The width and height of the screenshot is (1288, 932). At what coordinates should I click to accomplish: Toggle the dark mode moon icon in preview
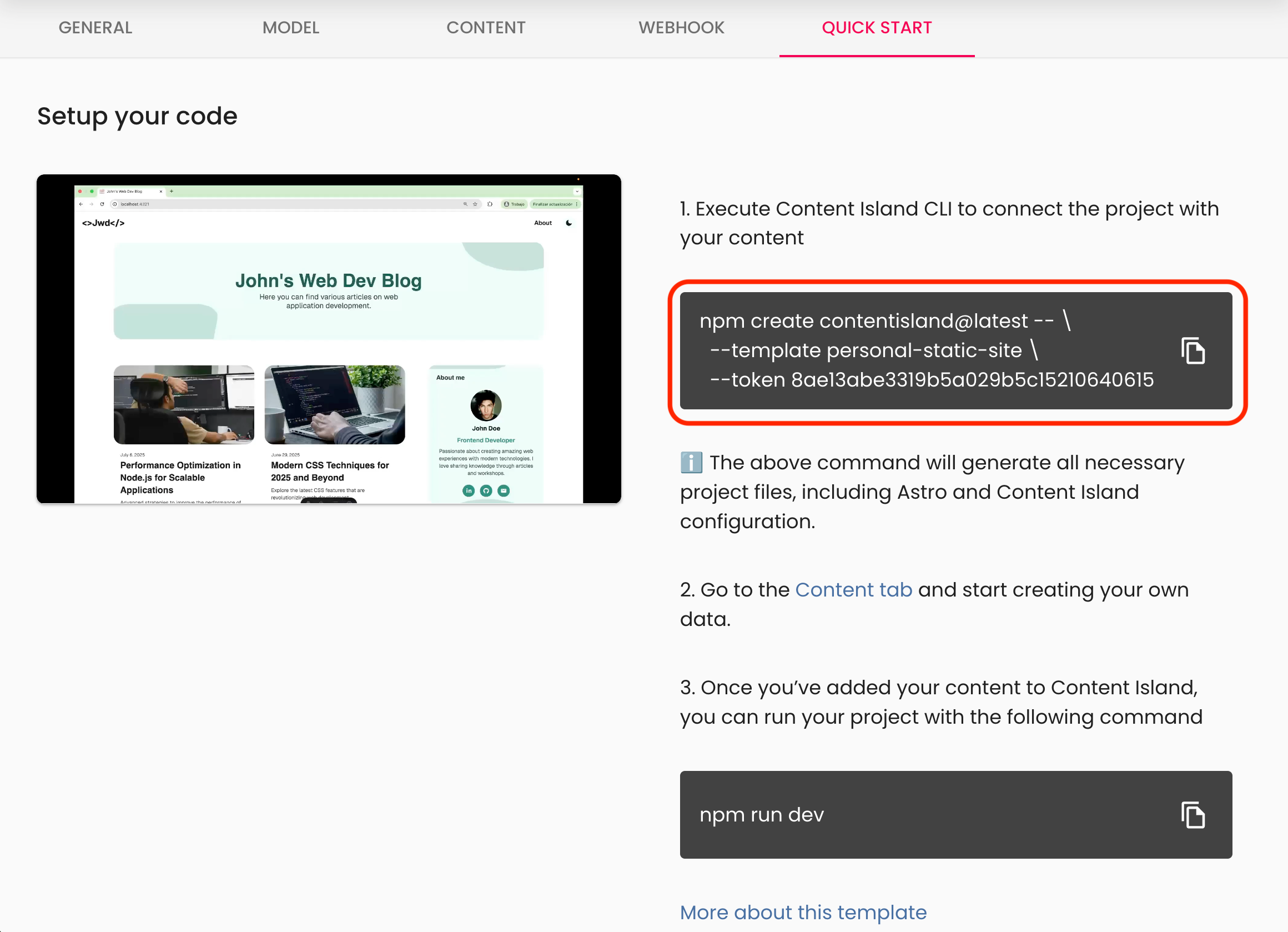(568, 223)
